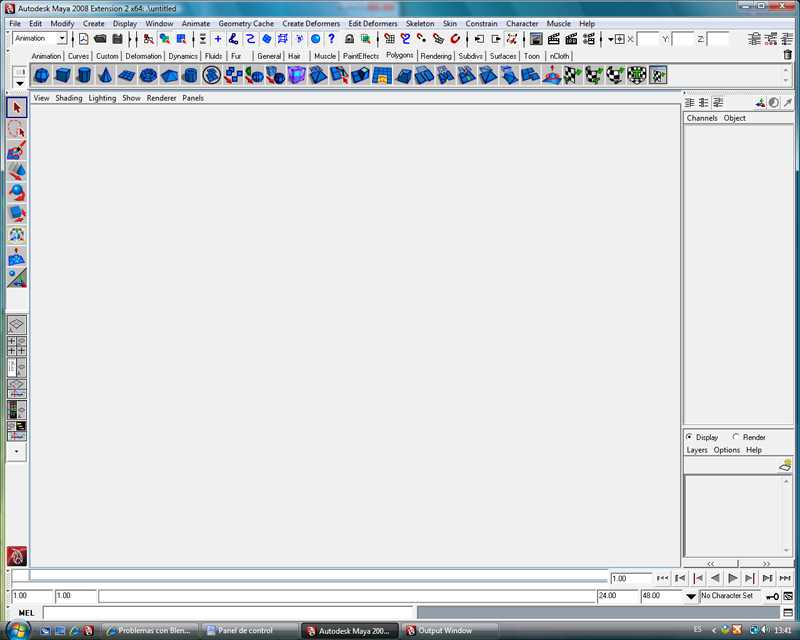800x640 pixels.
Task: Open the Skeleton menu
Action: click(x=420, y=23)
